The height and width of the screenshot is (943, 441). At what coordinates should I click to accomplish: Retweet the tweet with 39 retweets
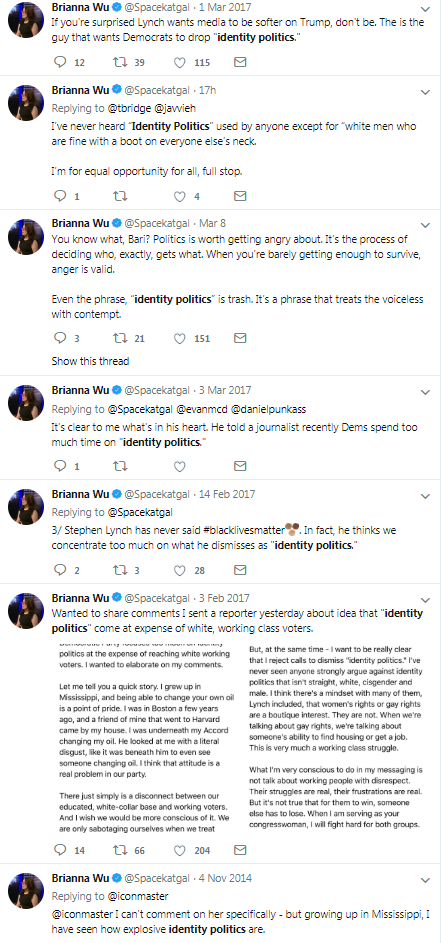(120, 63)
